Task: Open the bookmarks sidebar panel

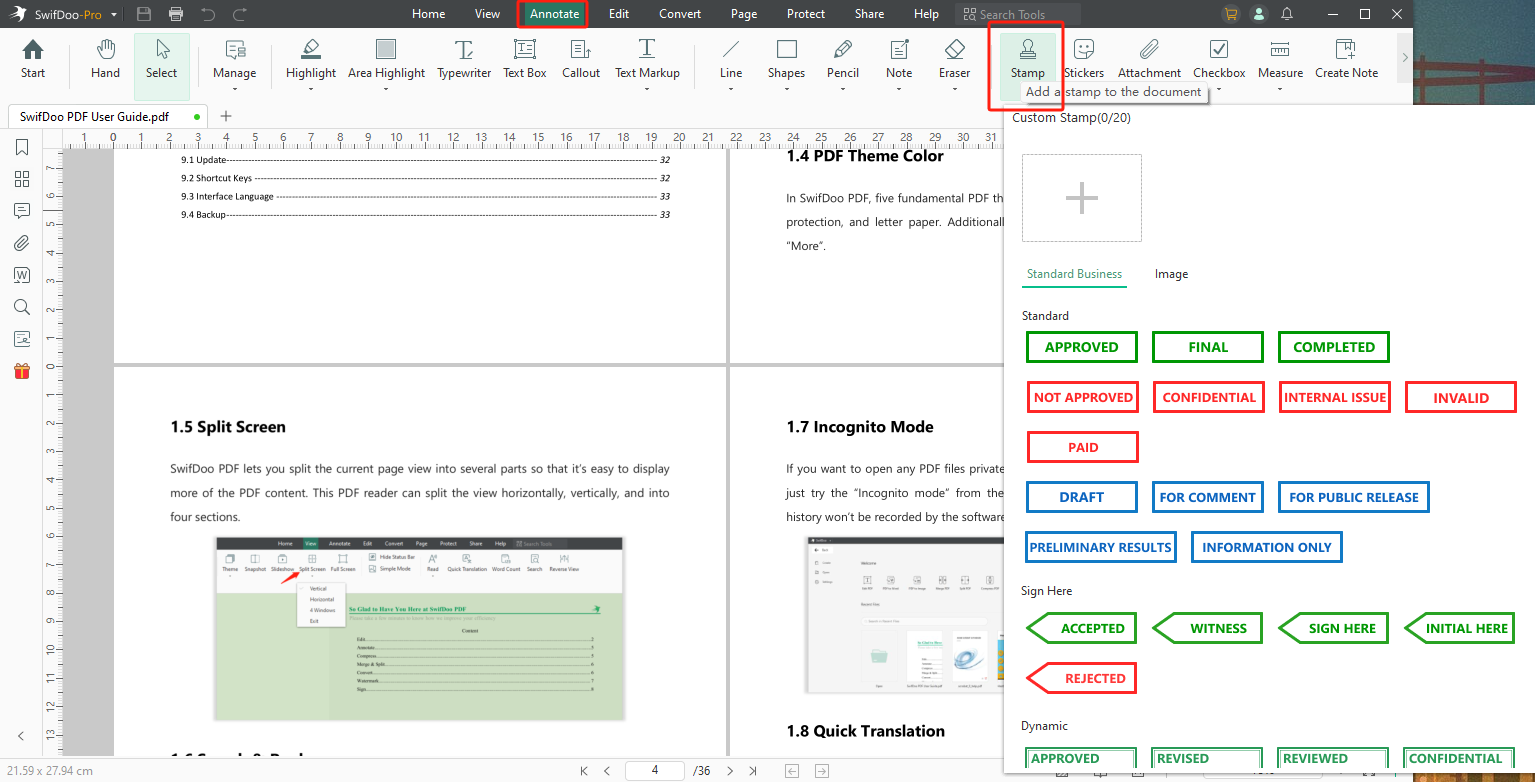Action: 22,148
